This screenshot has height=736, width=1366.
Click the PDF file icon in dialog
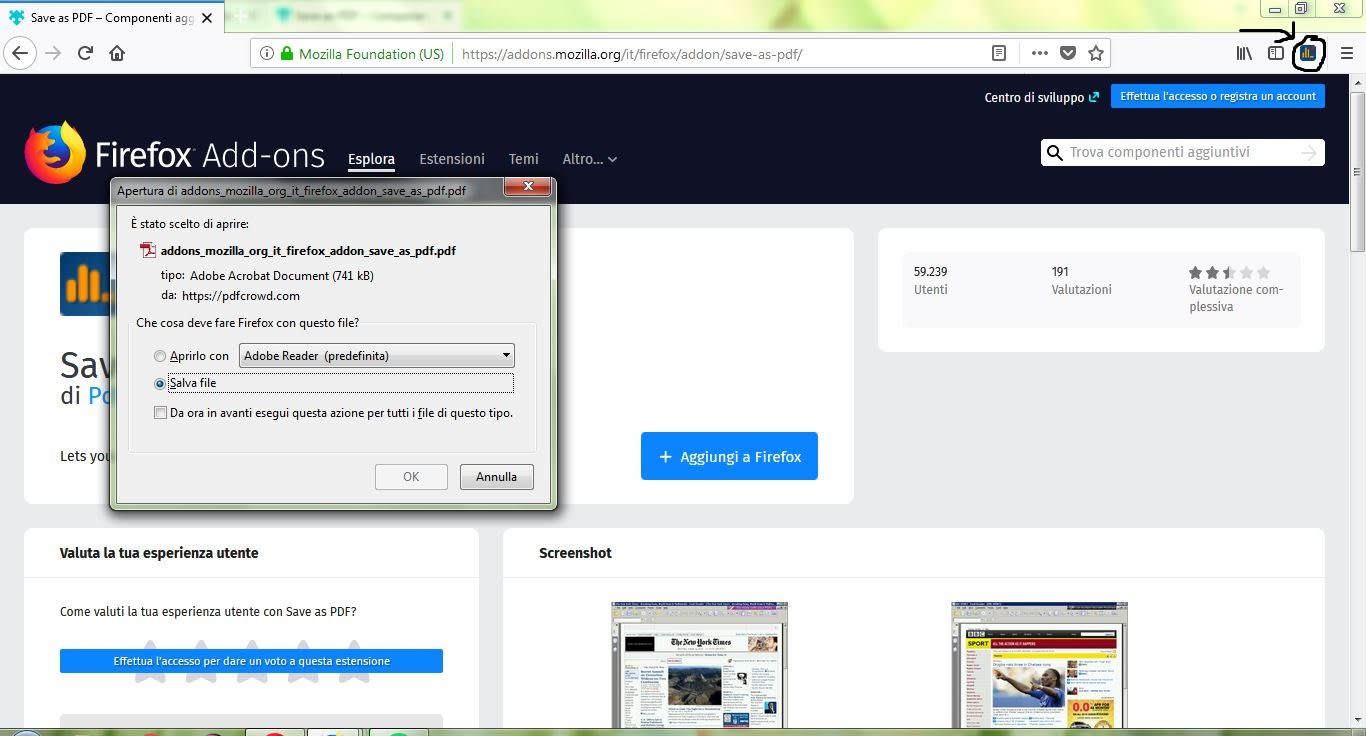148,251
